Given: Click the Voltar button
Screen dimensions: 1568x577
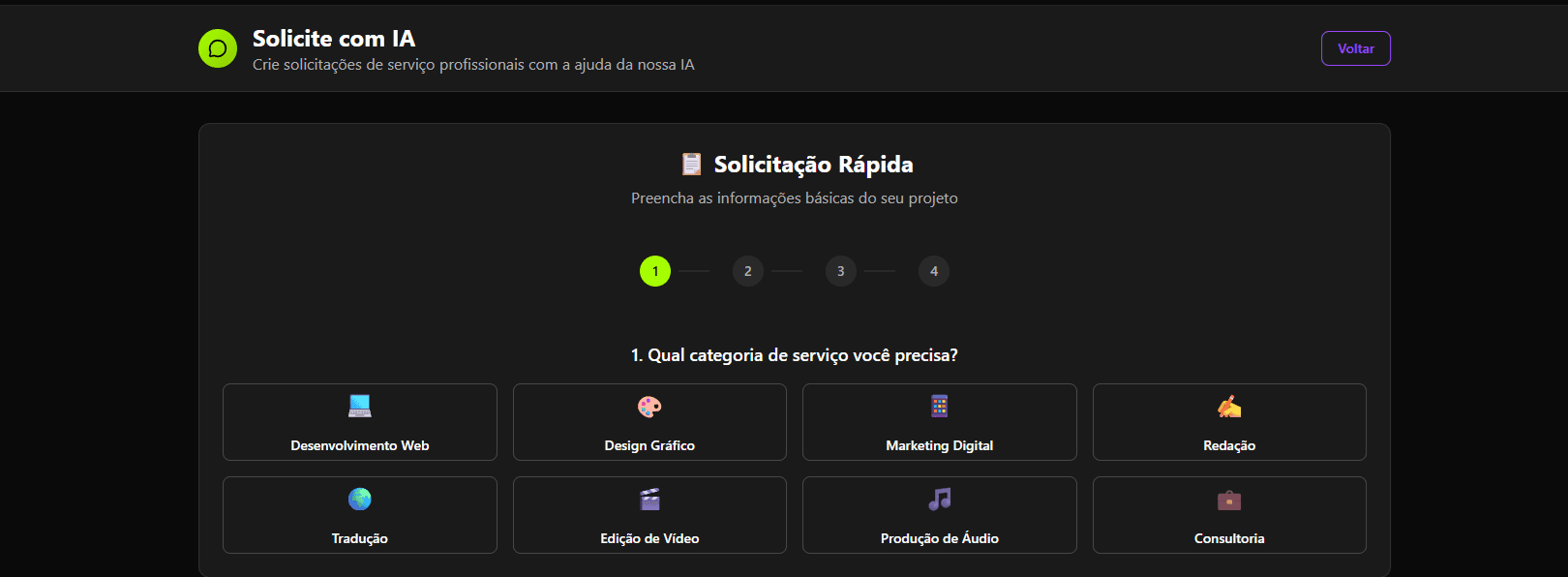Looking at the screenshot, I should 1355,47.
